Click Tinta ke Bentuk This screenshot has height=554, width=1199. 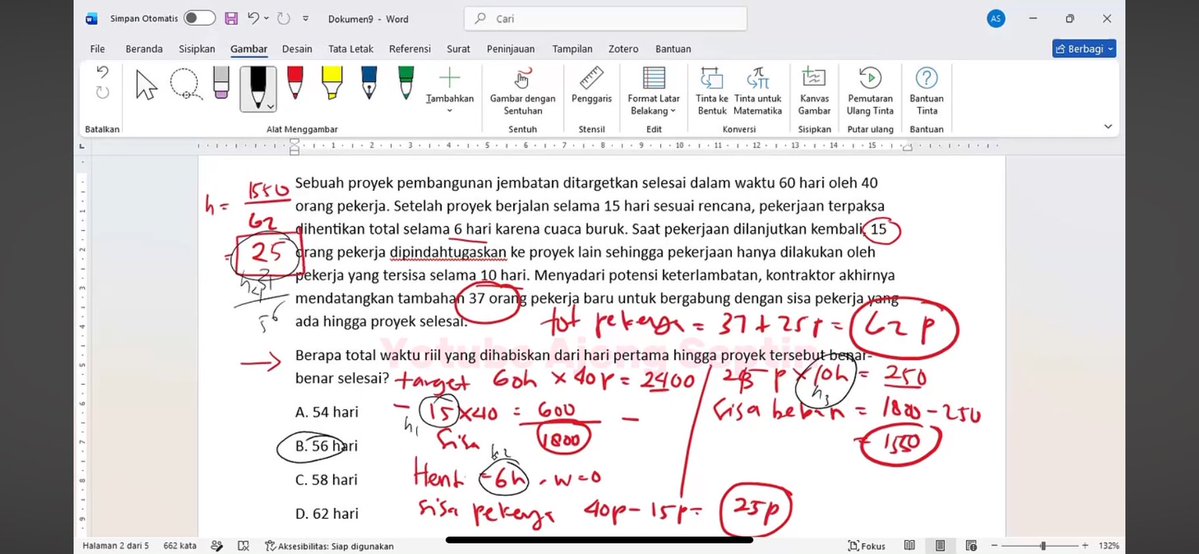pos(712,90)
